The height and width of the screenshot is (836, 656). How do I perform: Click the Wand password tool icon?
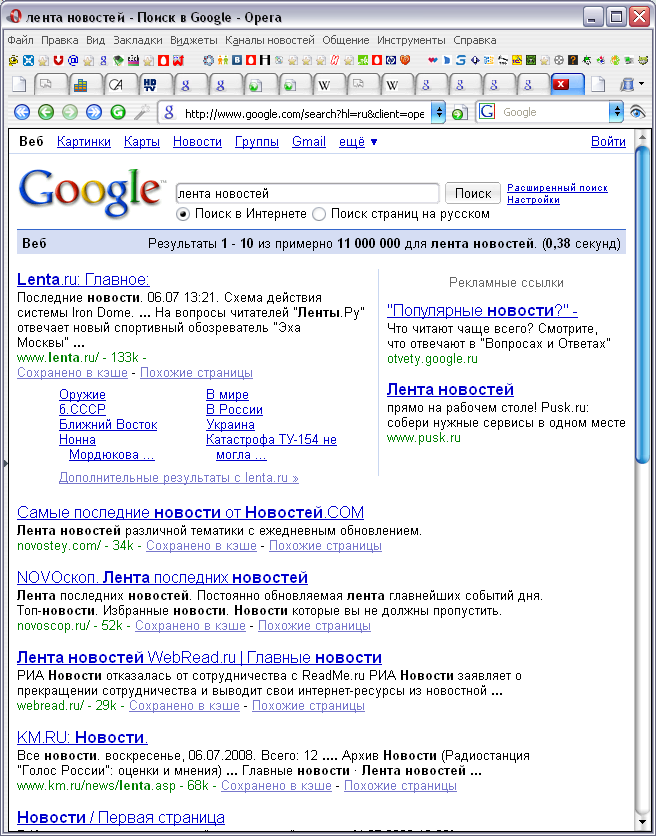(x=141, y=112)
